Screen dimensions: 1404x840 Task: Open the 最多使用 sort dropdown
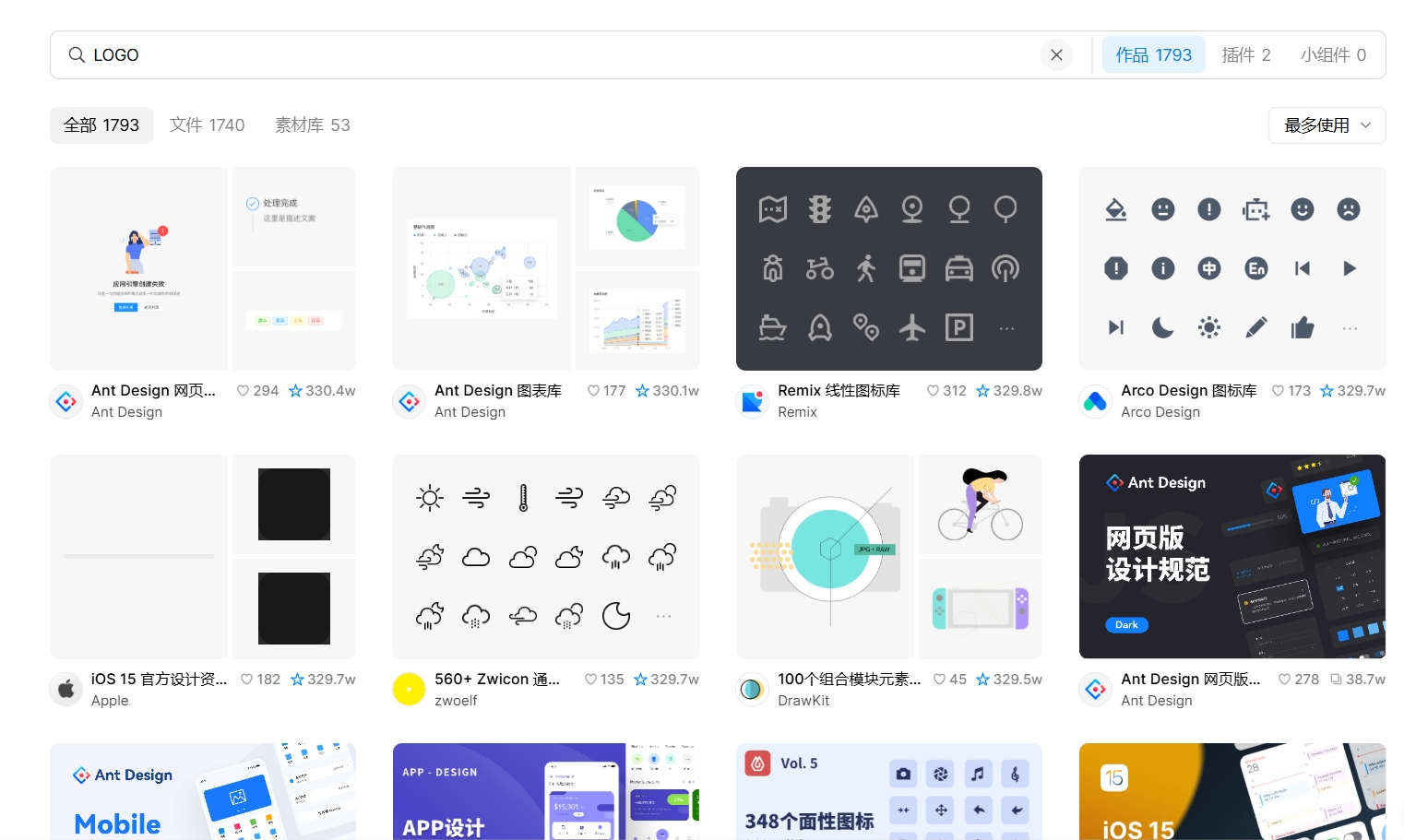point(1327,125)
